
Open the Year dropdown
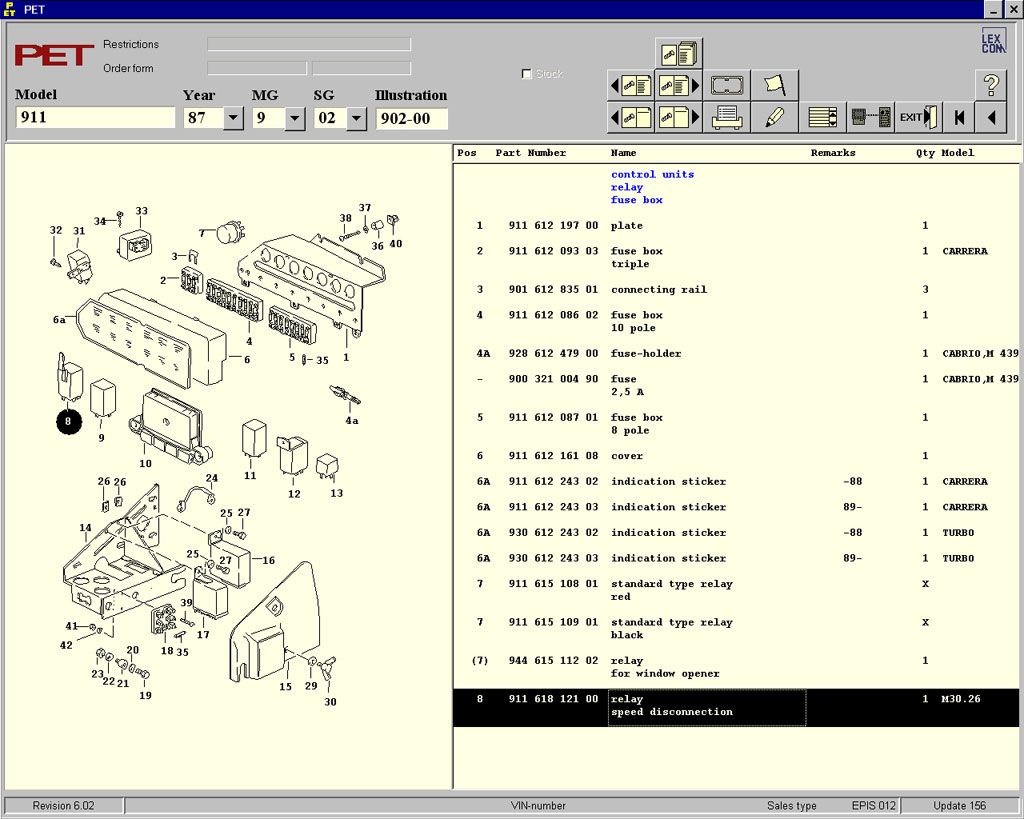coord(233,118)
